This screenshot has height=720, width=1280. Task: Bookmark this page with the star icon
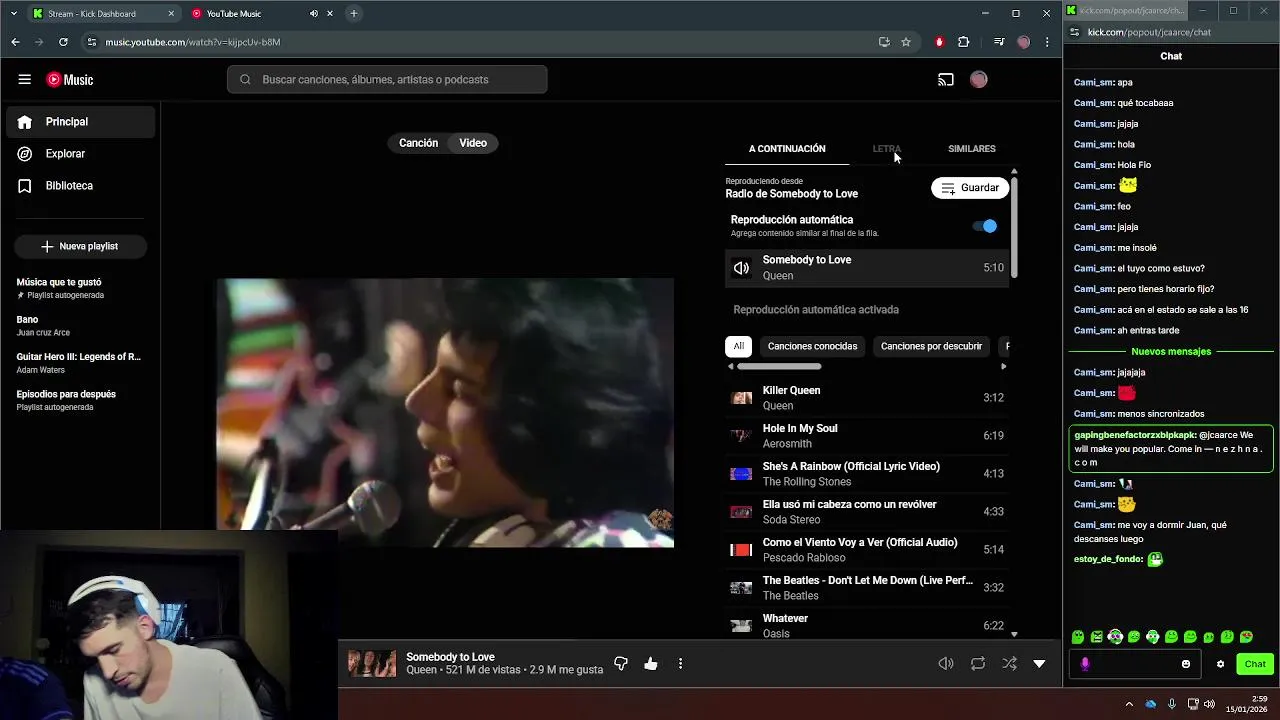[x=906, y=42]
